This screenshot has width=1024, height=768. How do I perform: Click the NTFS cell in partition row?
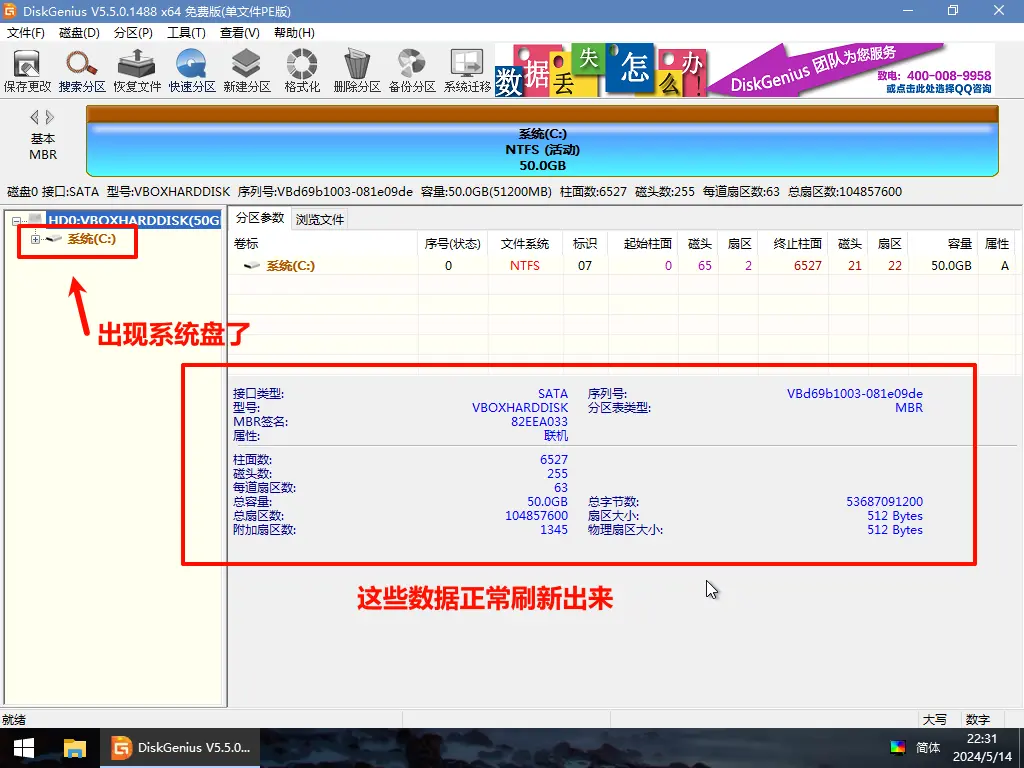[x=525, y=266]
